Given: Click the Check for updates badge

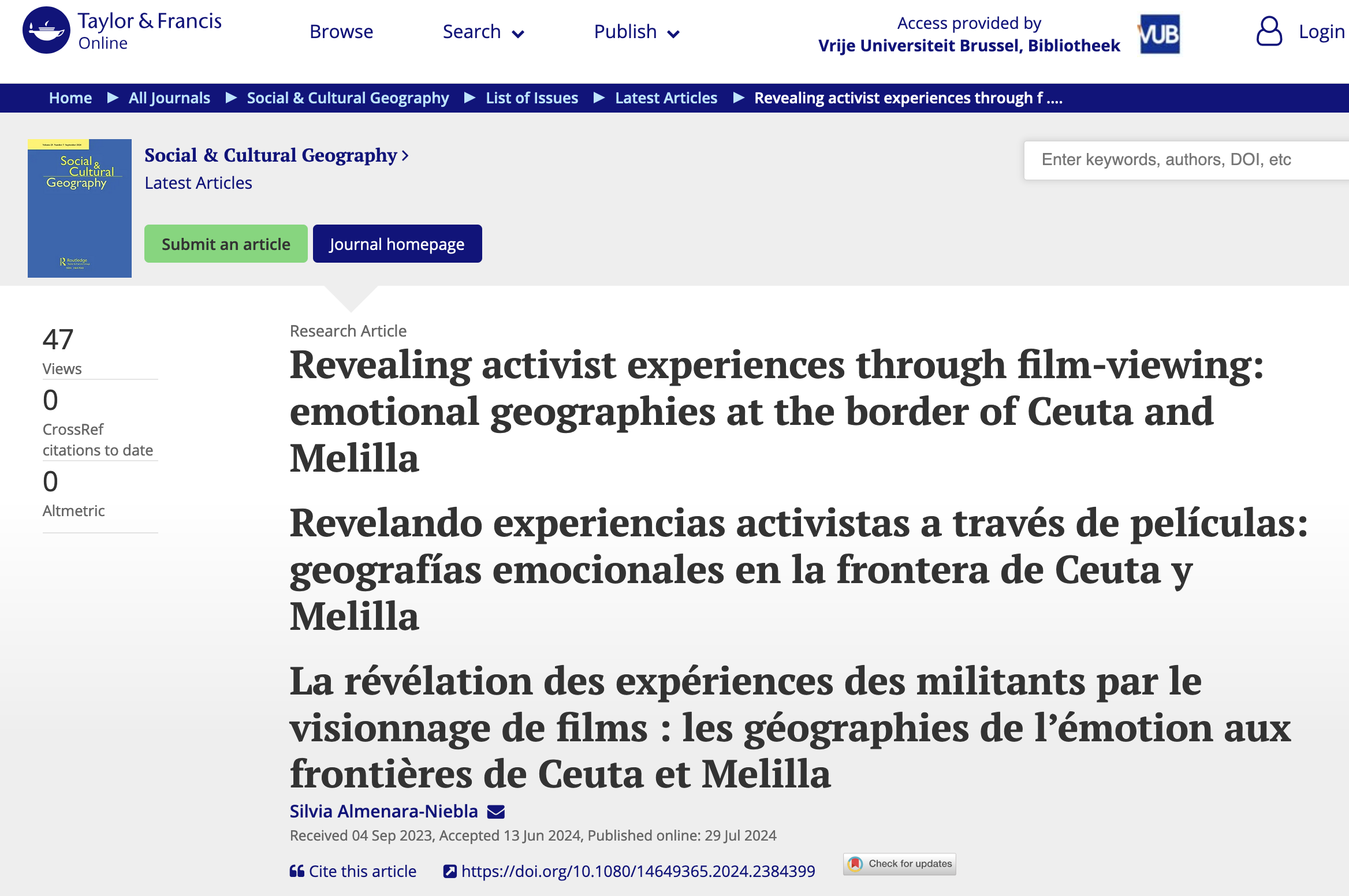Looking at the screenshot, I should (x=899, y=864).
